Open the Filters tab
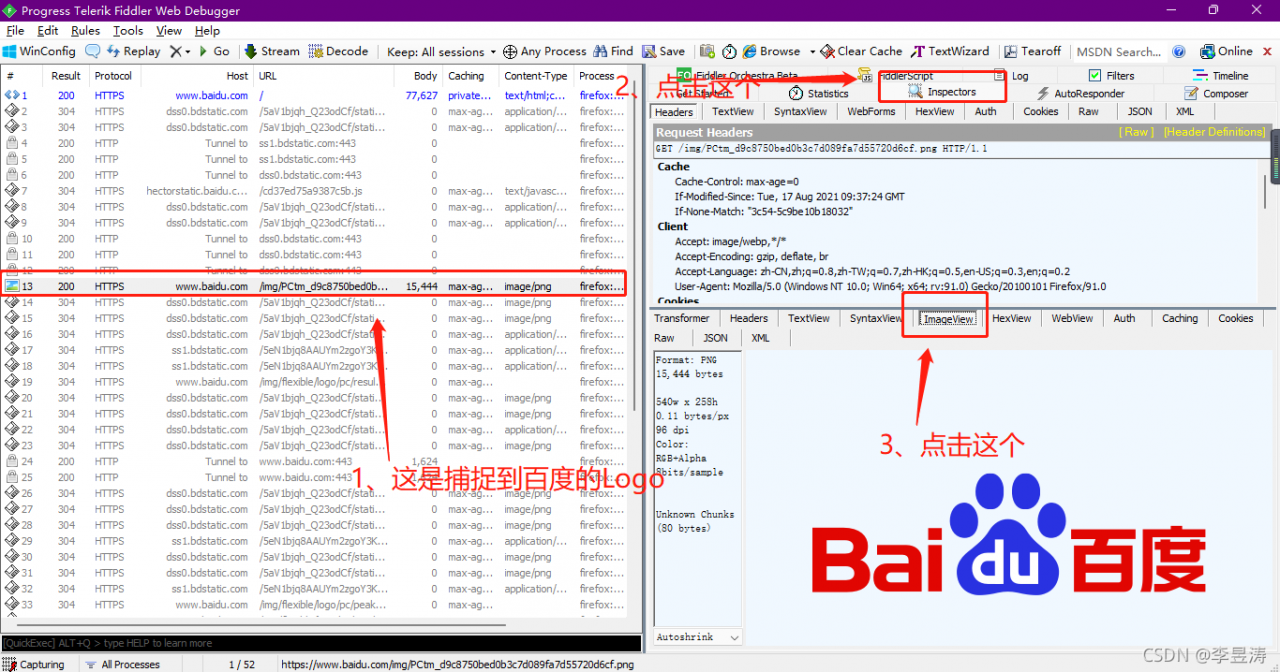The image size is (1280, 672). [1111, 76]
